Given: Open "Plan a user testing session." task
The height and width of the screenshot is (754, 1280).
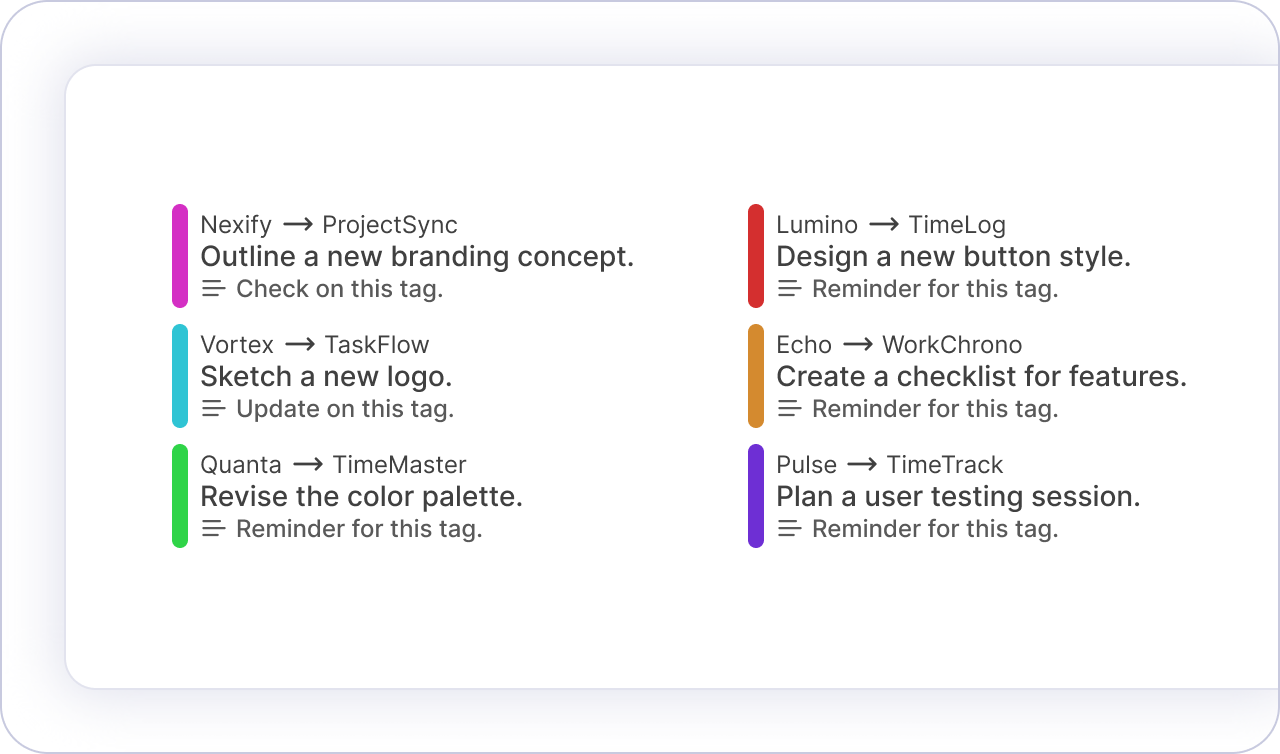Looking at the screenshot, I should coord(957,497).
